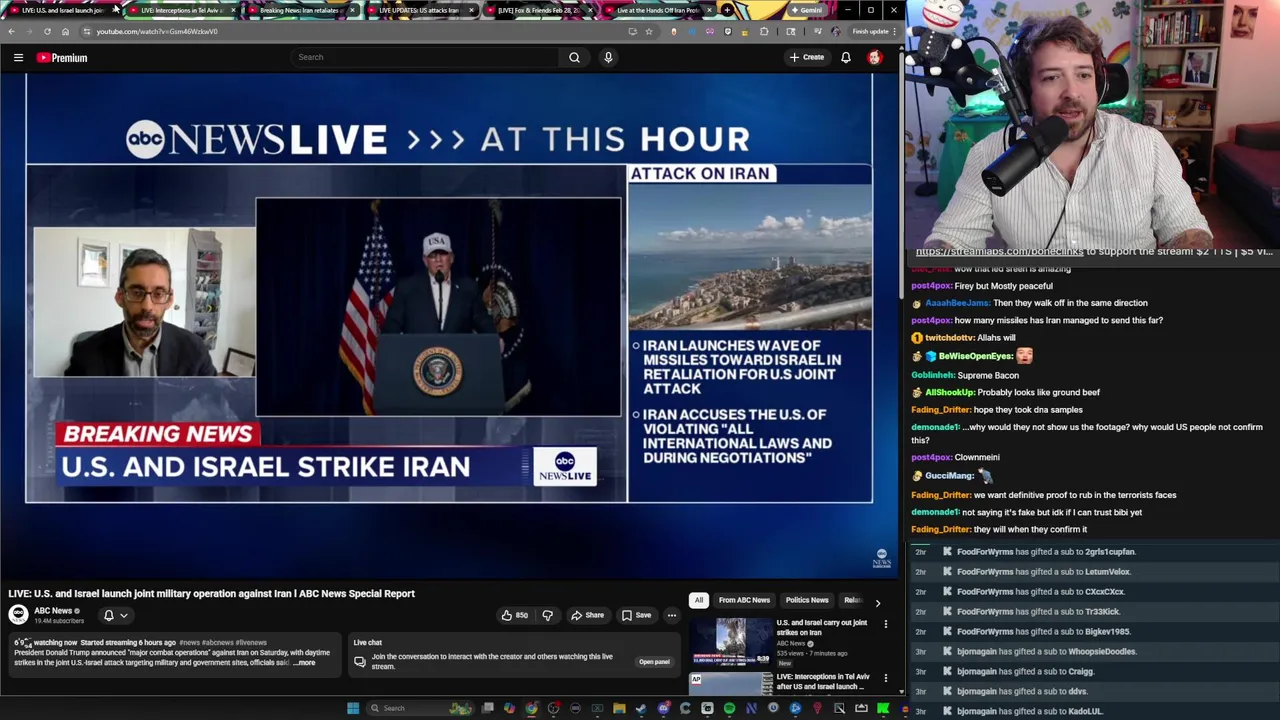Click the browser address bar URL

[157, 31]
